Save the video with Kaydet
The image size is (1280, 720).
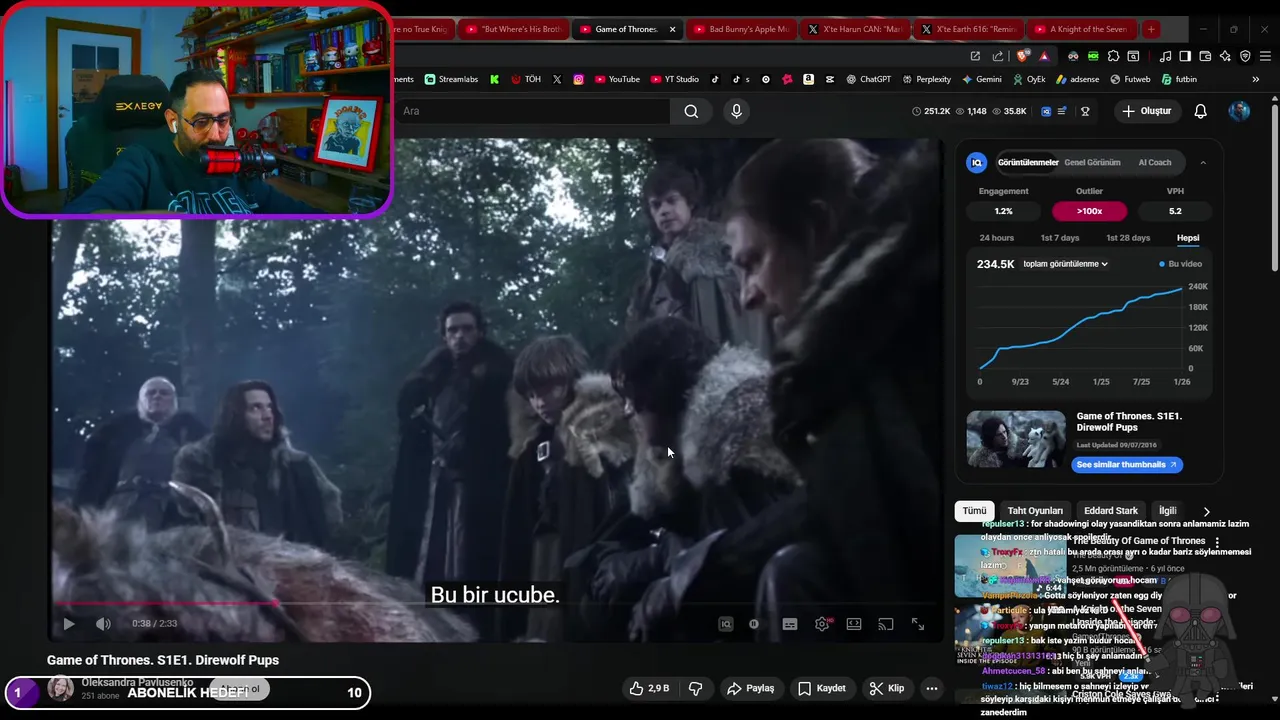822,688
